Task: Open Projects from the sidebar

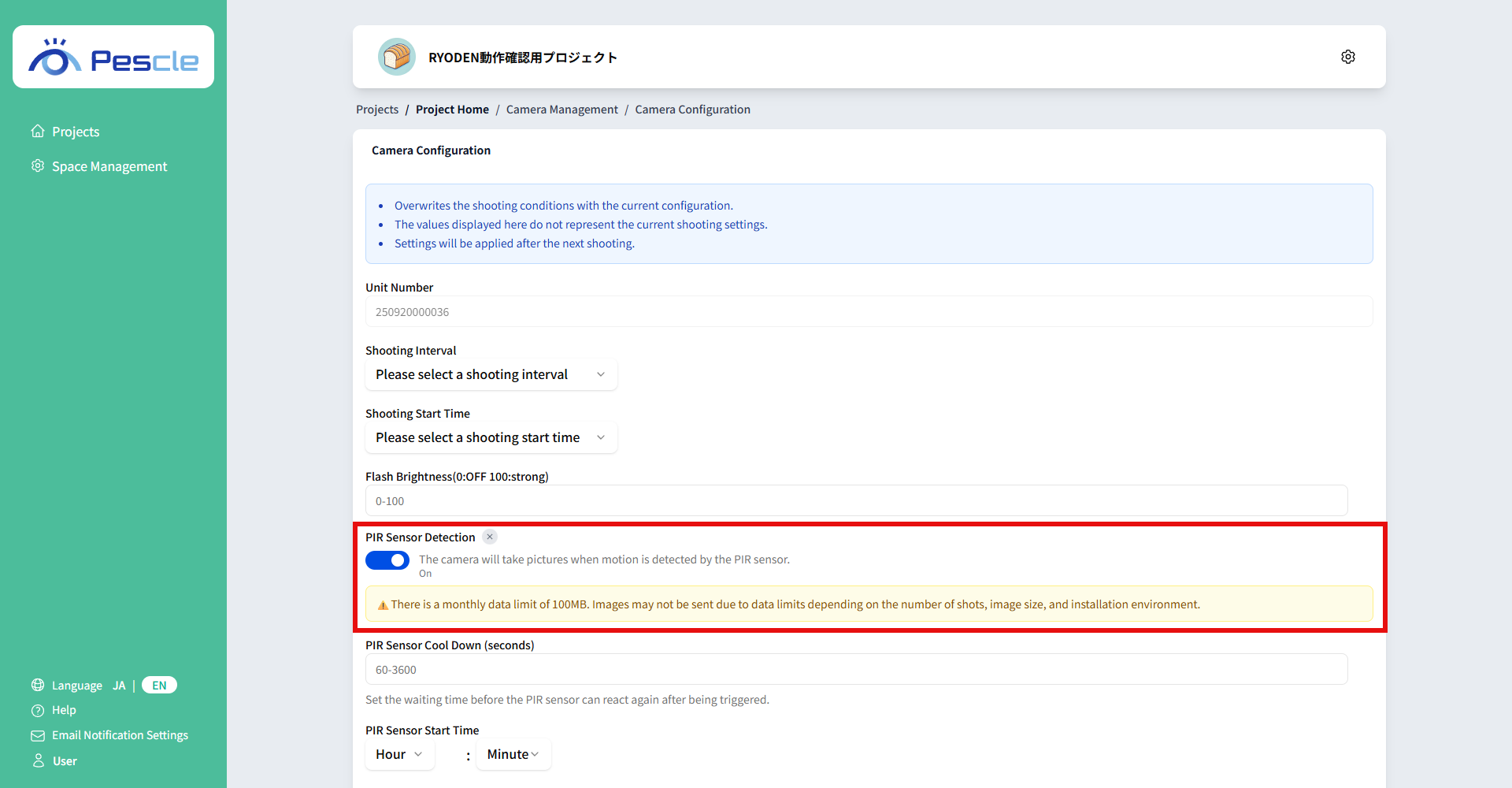Action: [x=76, y=132]
